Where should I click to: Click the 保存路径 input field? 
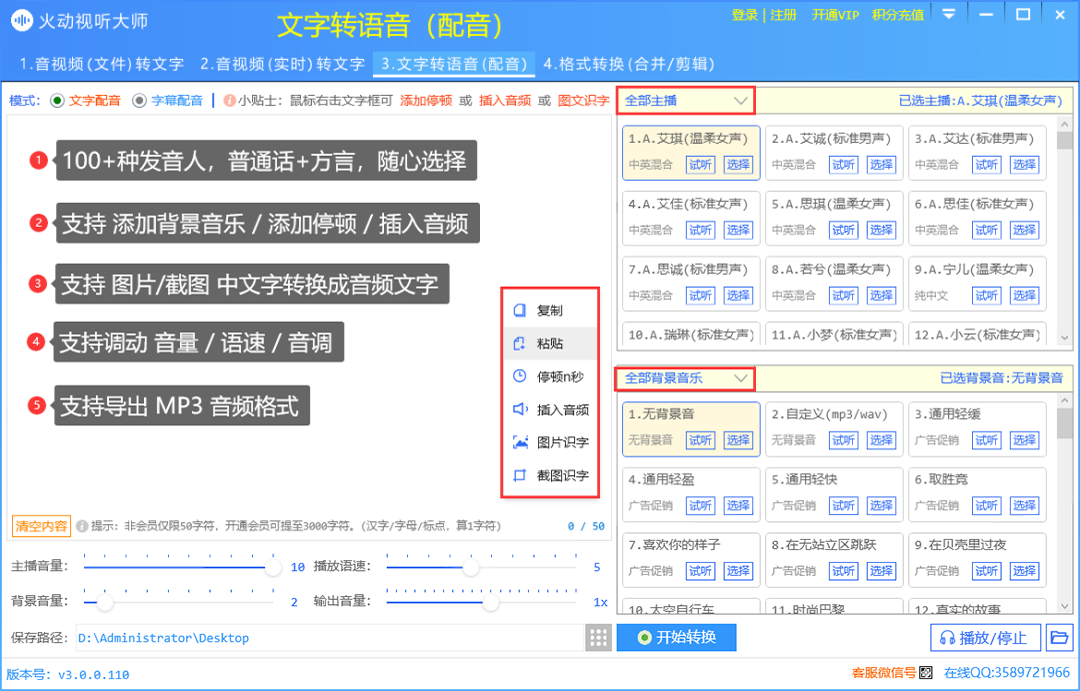[330, 637]
